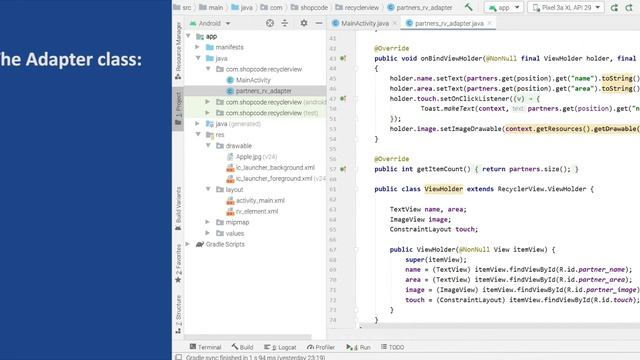
Task: Expand com.shopcode.recyclerview (androidTest) package
Action: point(207,102)
